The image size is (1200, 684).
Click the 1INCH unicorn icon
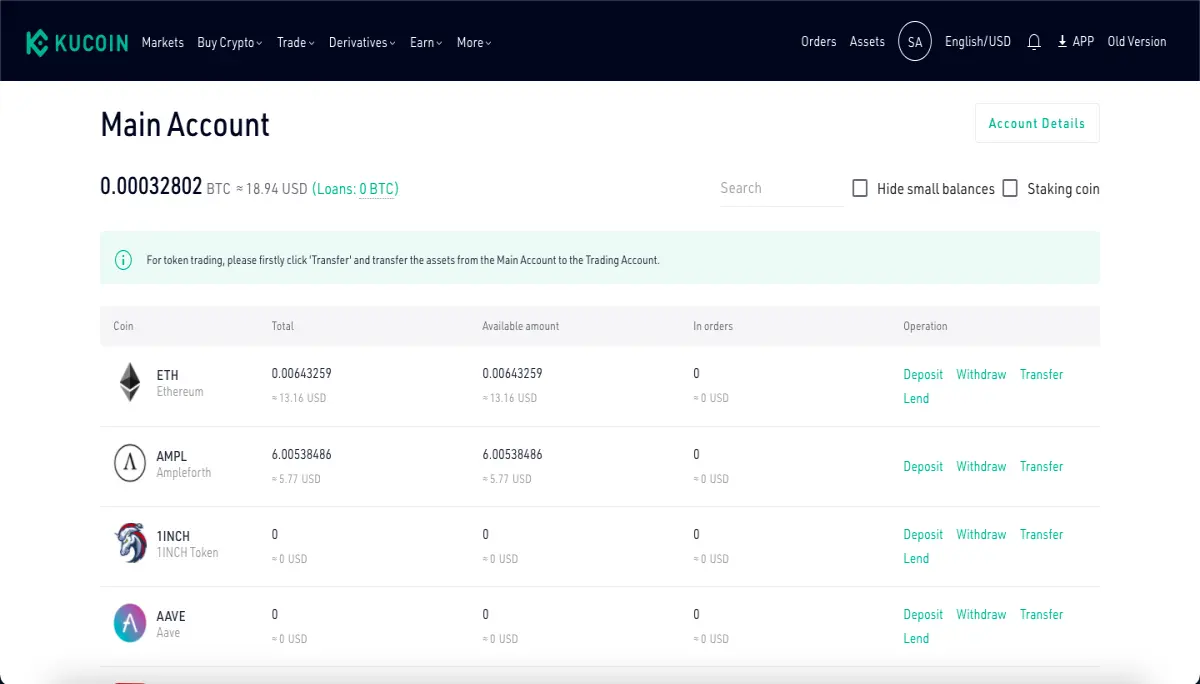pos(130,543)
